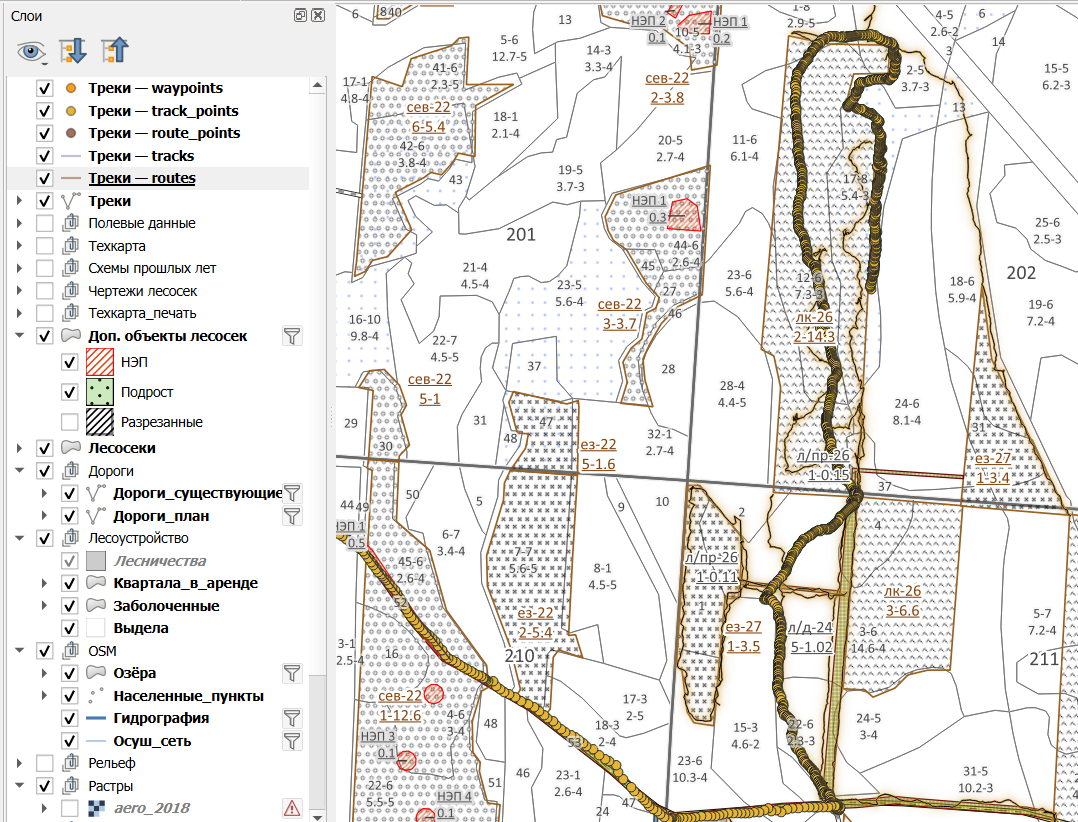Click filter icon on Осуш_сеть layer
This screenshot has height=822, width=1078.
tap(292, 741)
